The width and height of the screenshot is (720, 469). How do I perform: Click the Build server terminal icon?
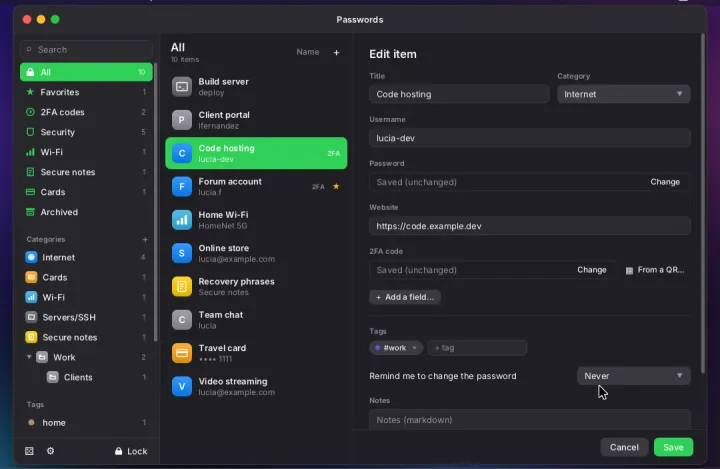[182, 87]
